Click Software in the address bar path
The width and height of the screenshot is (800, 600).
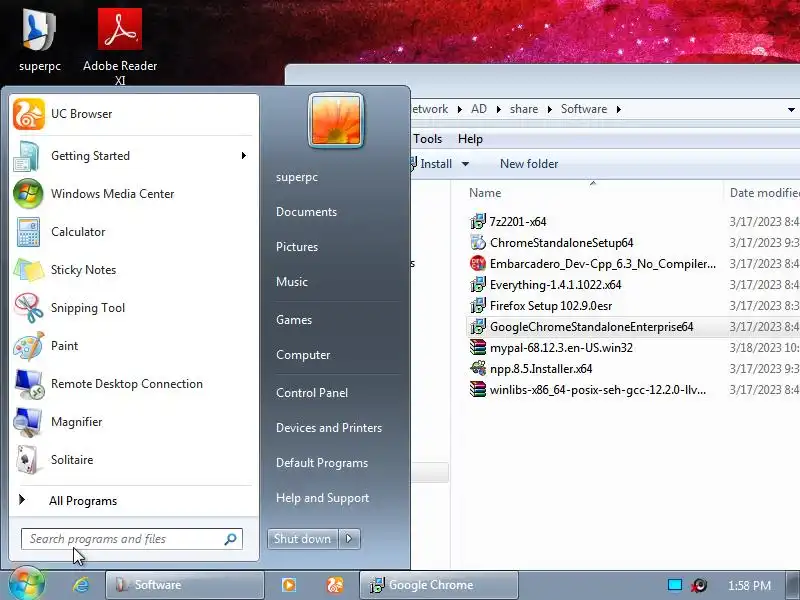(x=584, y=109)
